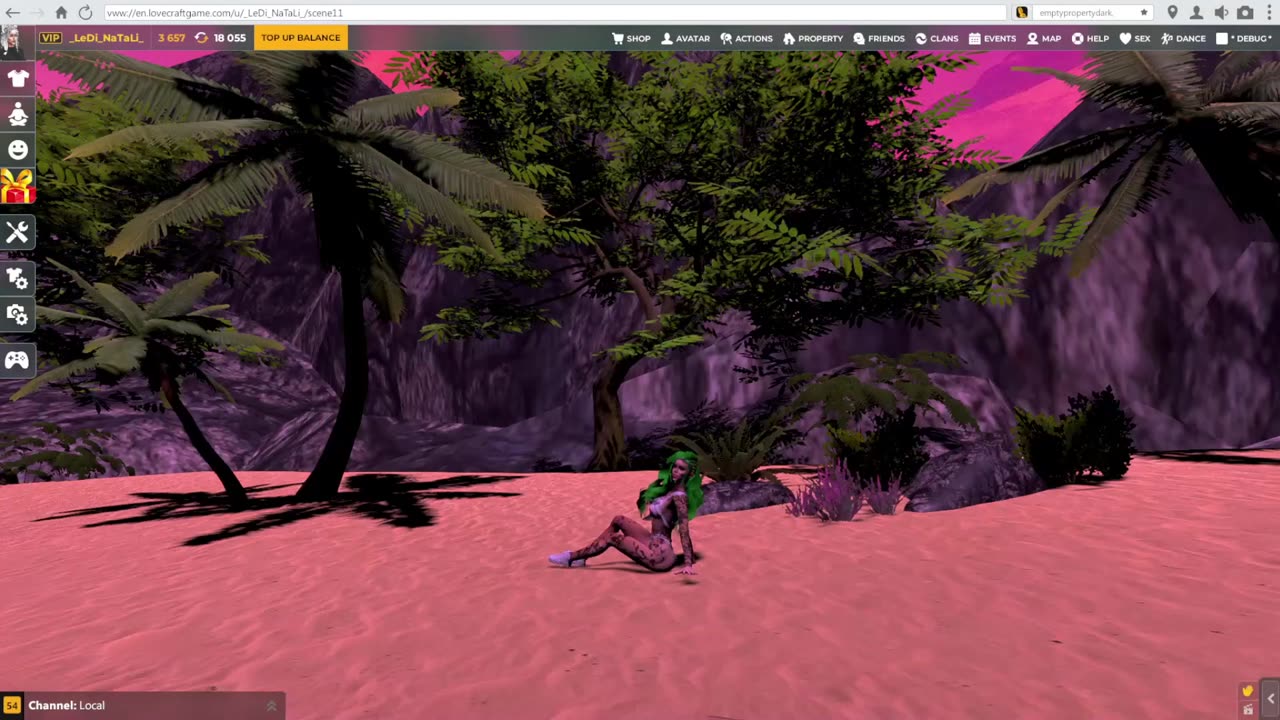
Task: Click the 3 657 gold balance
Action: tap(172, 38)
